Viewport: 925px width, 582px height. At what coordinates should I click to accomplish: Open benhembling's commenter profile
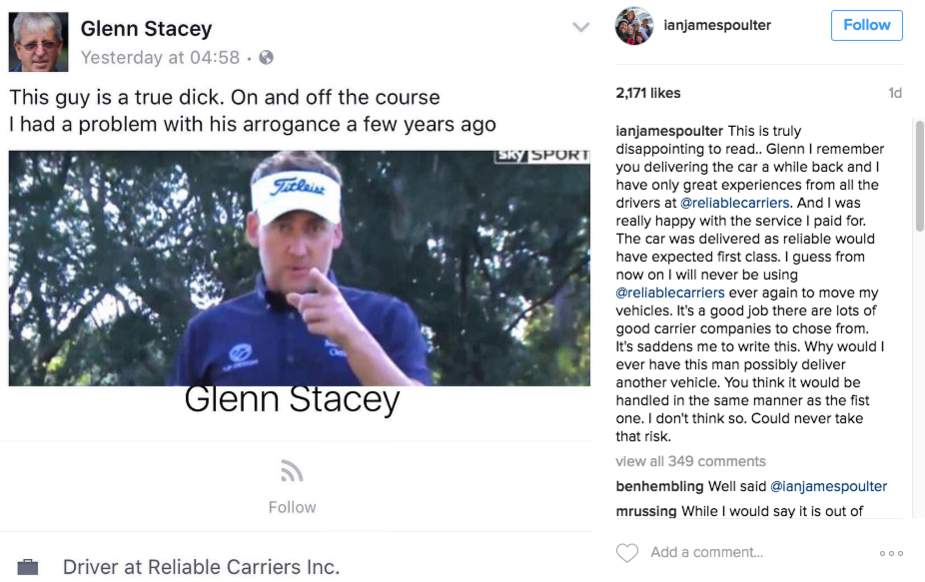pos(660,486)
